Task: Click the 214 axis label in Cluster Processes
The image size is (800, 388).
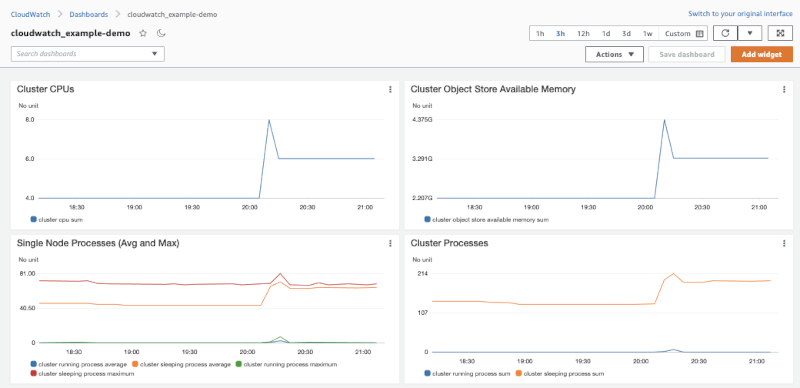Action: [x=423, y=274]
